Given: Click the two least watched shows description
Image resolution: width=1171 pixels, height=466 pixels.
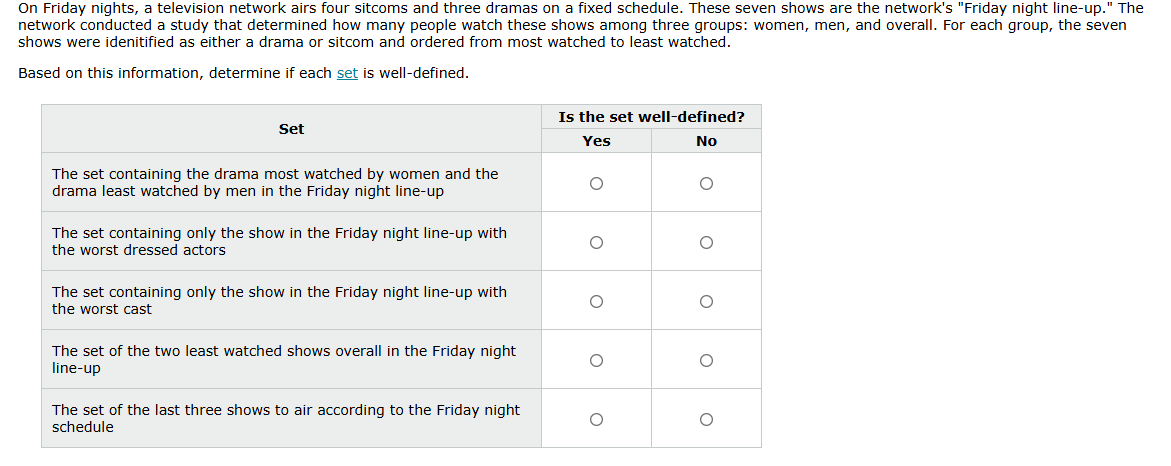Looking at the screenshot, I should pyautogui.click(x=284, y=359).
